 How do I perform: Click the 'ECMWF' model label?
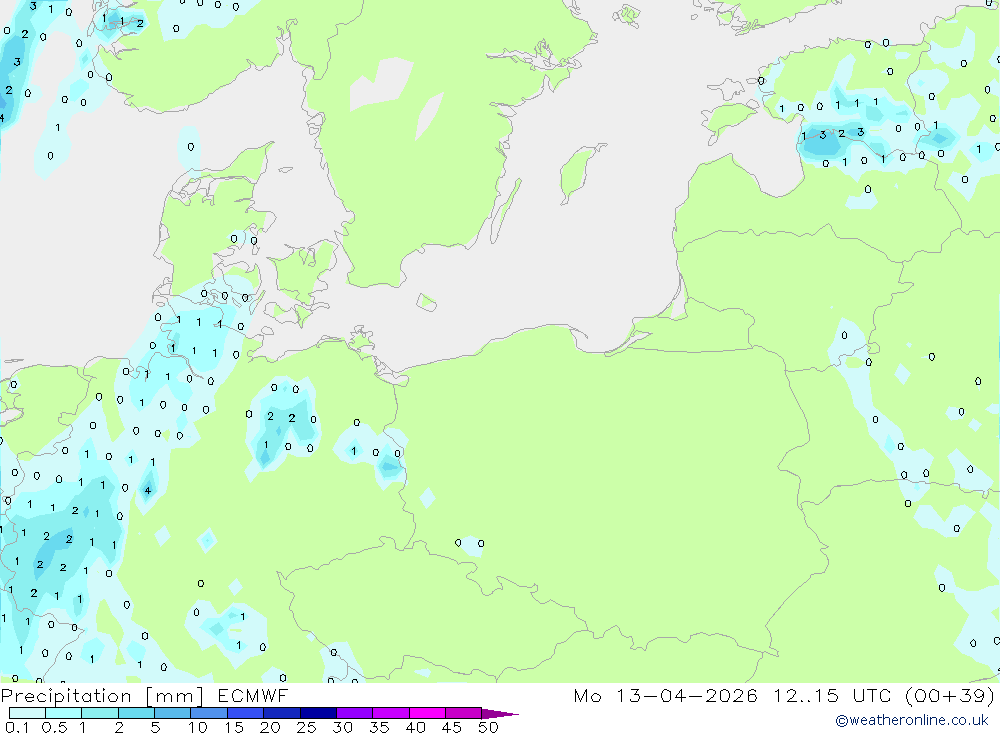pos(253,695)
